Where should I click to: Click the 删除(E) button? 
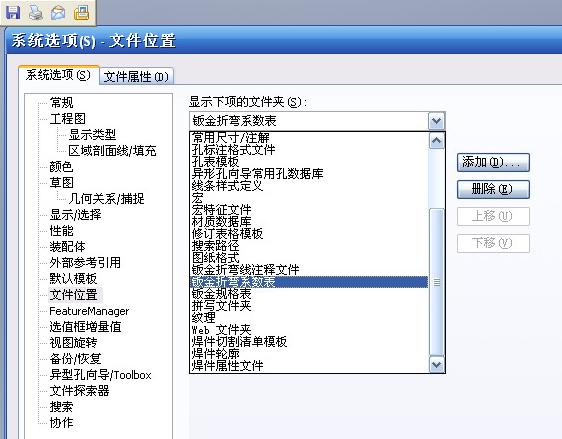[x=493, y=189]
